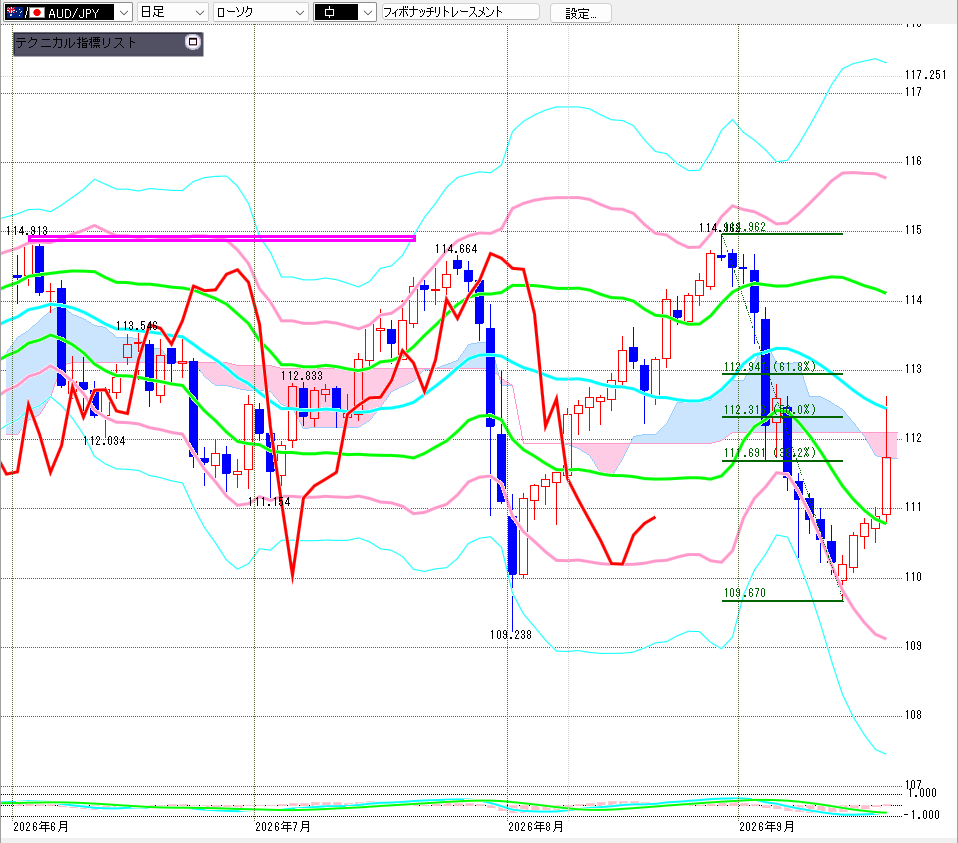Click the 109.670 Fibonacci level label
Viewport: 958px width, 843px height.
[744, 593]
